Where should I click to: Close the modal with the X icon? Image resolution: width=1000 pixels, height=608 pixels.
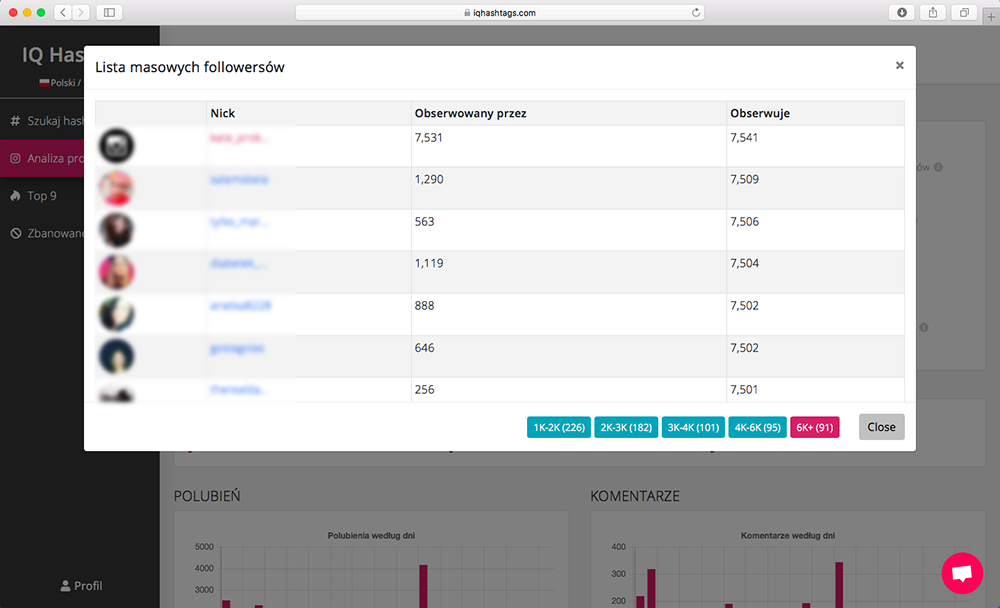point(899,66)
